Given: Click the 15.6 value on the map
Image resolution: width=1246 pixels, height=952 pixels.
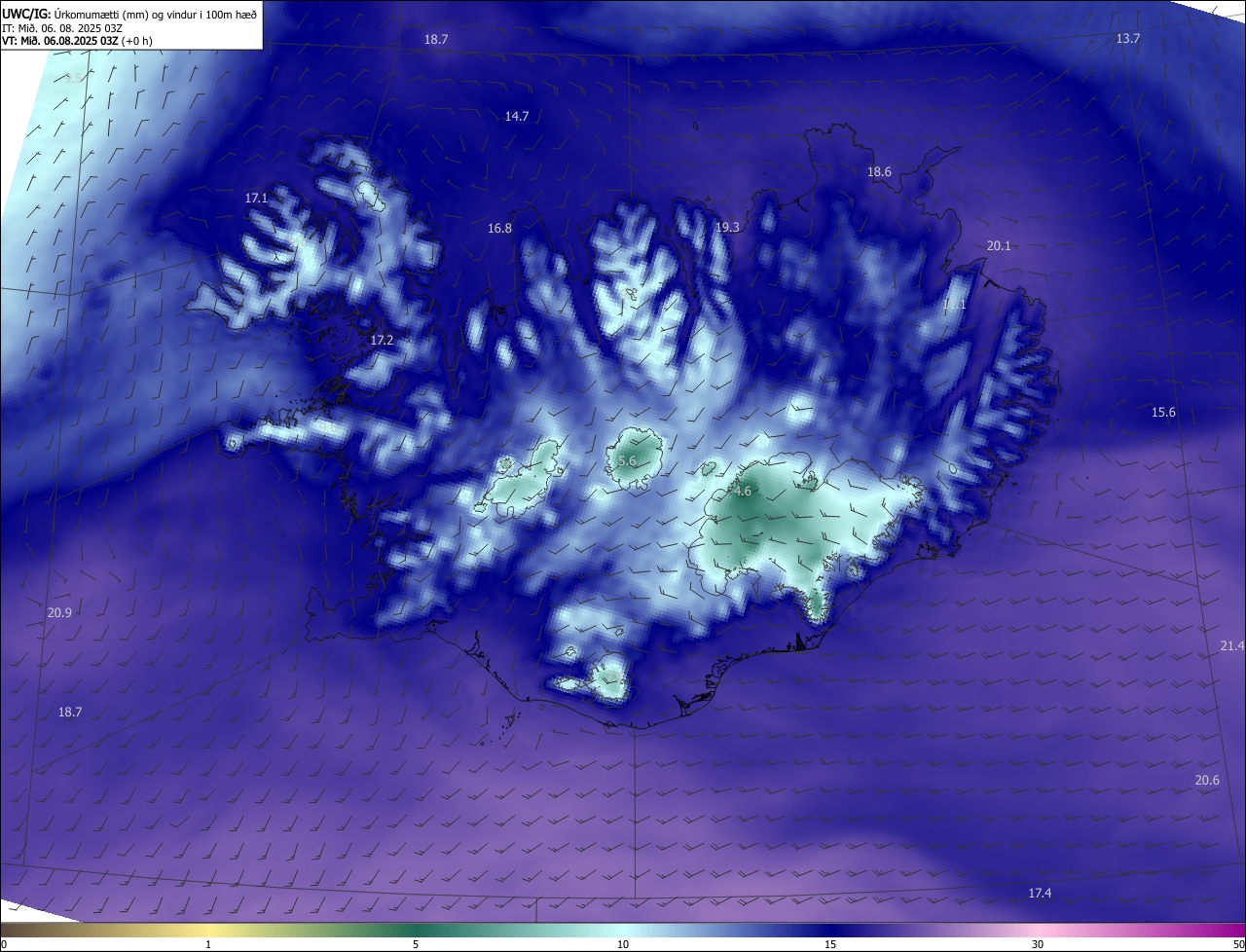Looking at the screenshot, I should tap(1163, 412).
